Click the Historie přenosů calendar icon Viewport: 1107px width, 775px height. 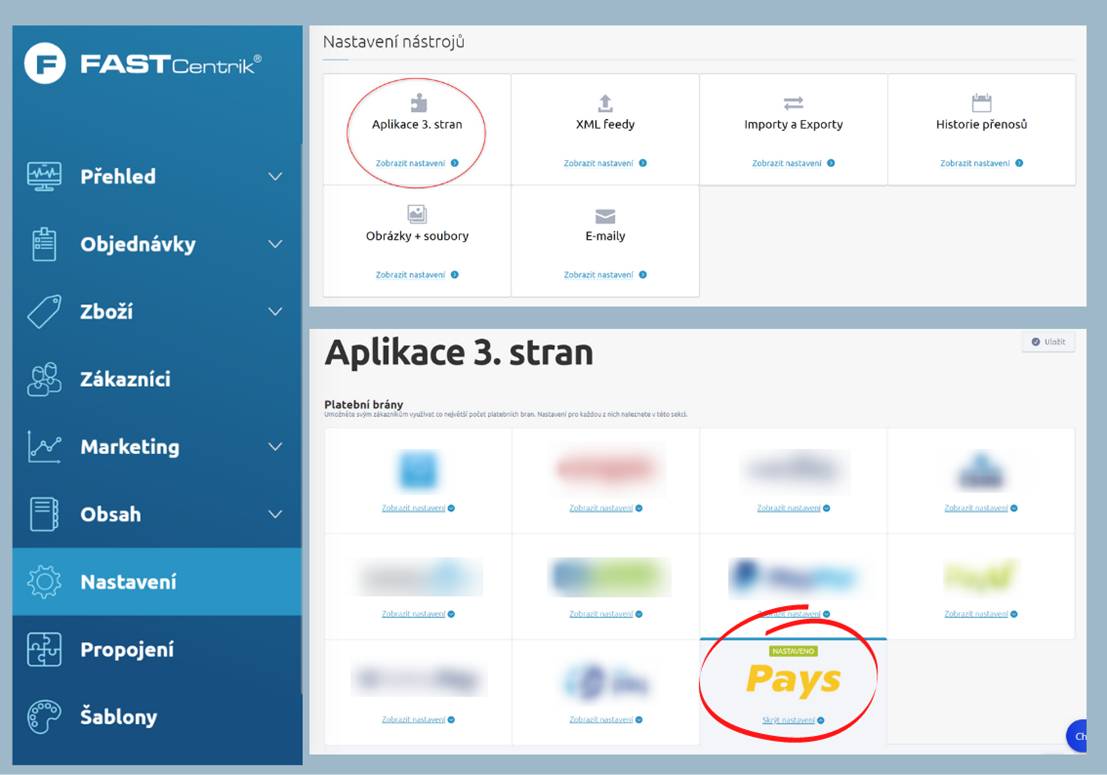pos(981,103)
